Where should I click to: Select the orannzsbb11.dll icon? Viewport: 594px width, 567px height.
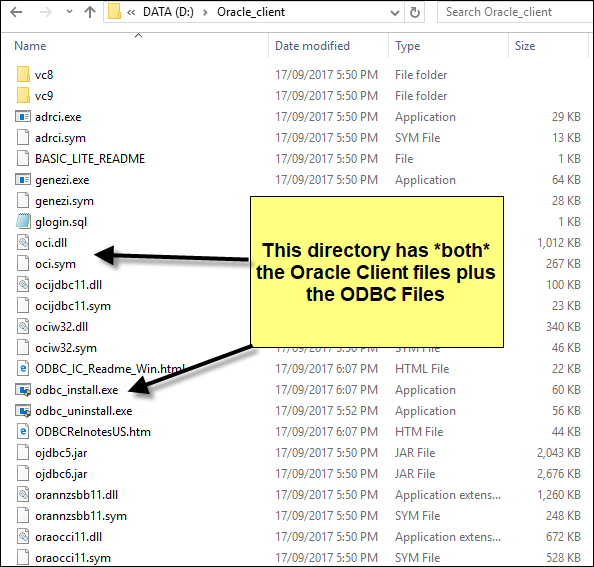point(23,494)
